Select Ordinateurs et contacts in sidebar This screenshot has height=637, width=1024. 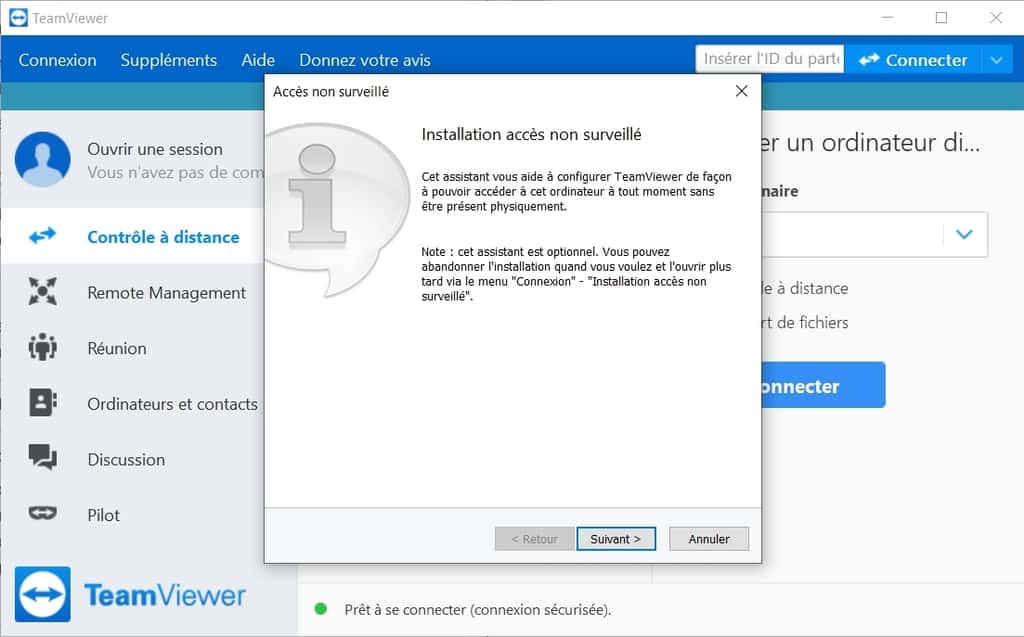click(172, 404)
